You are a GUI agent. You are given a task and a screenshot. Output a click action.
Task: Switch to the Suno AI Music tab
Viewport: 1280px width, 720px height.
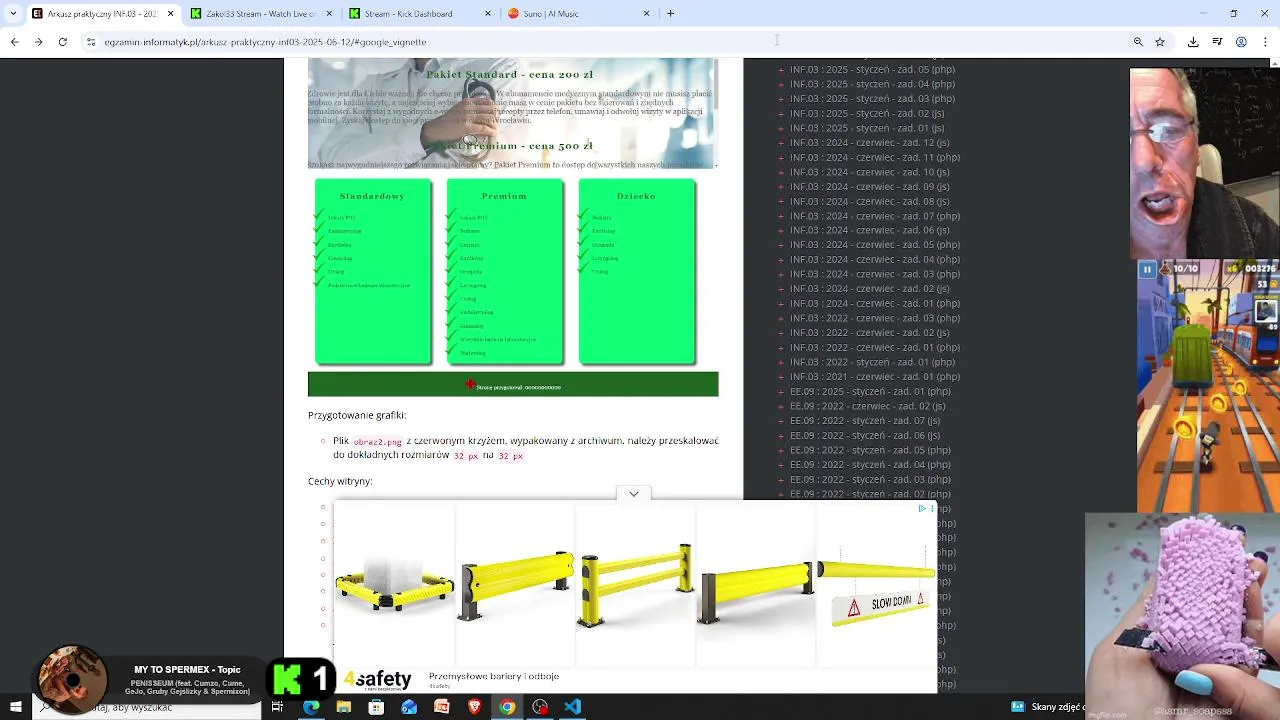pyautogui.click(x=577, y=13)
